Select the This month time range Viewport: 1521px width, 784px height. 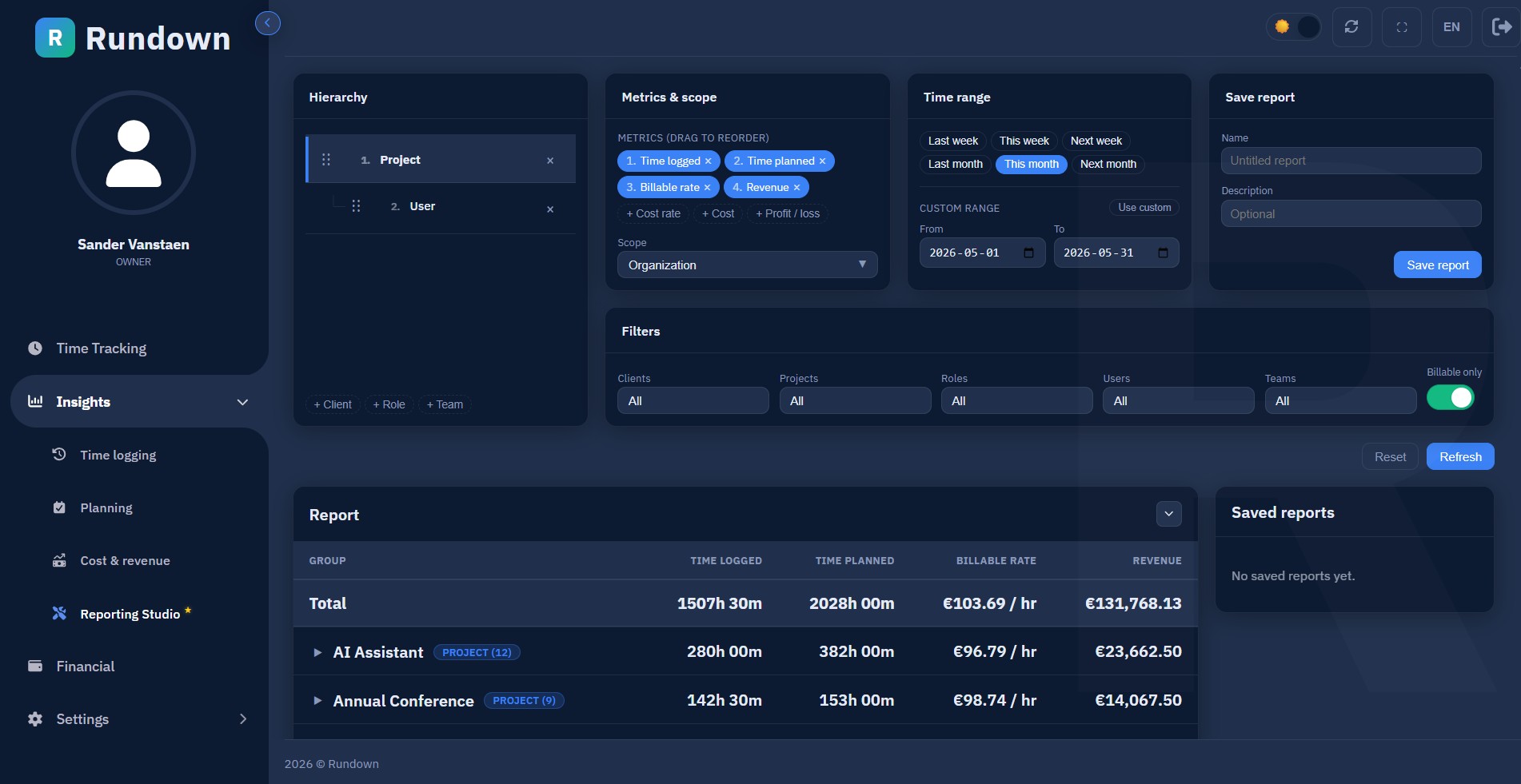(x=1032, y=164)
